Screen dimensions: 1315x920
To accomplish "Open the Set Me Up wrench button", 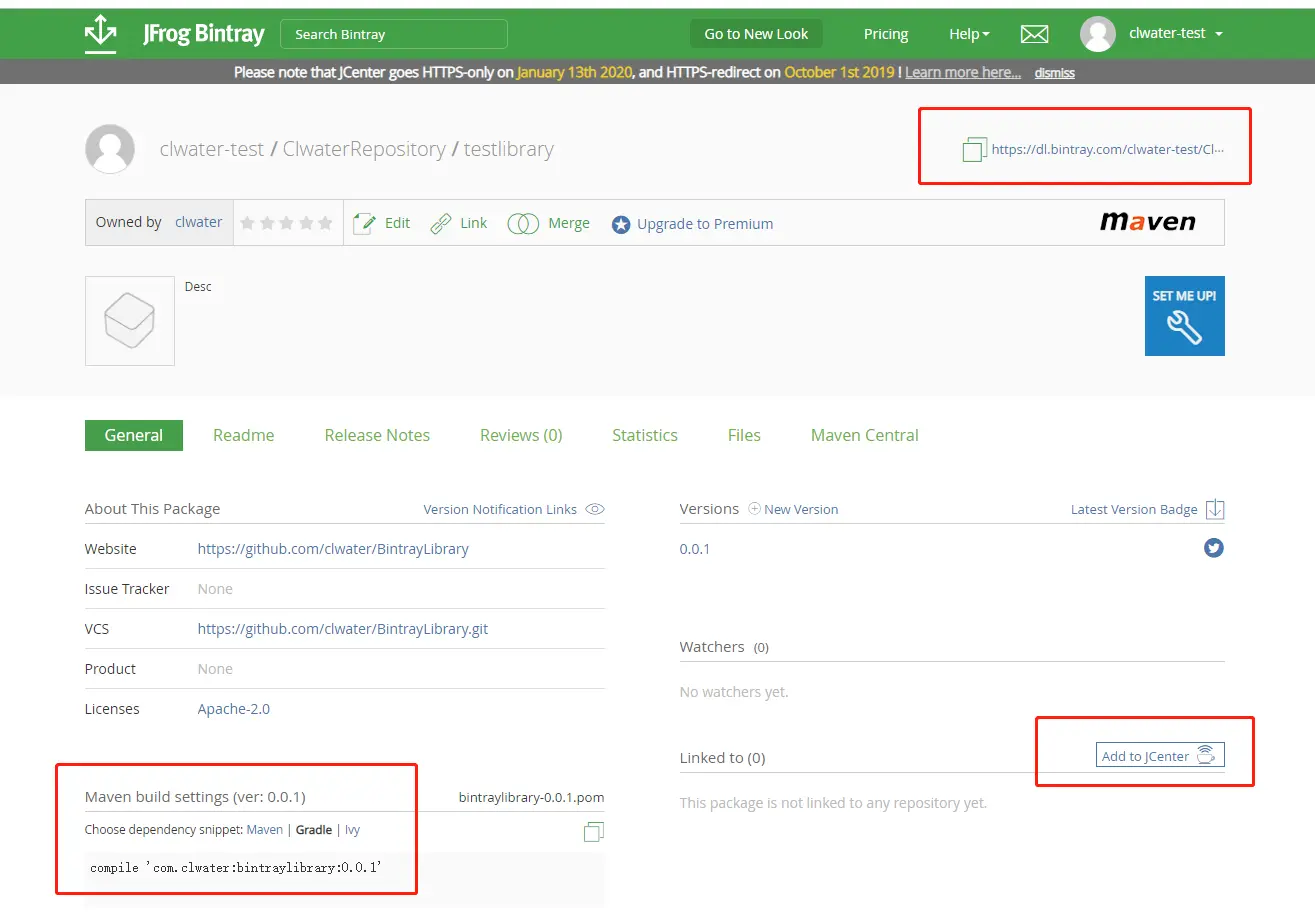I will pos(1184,316).
